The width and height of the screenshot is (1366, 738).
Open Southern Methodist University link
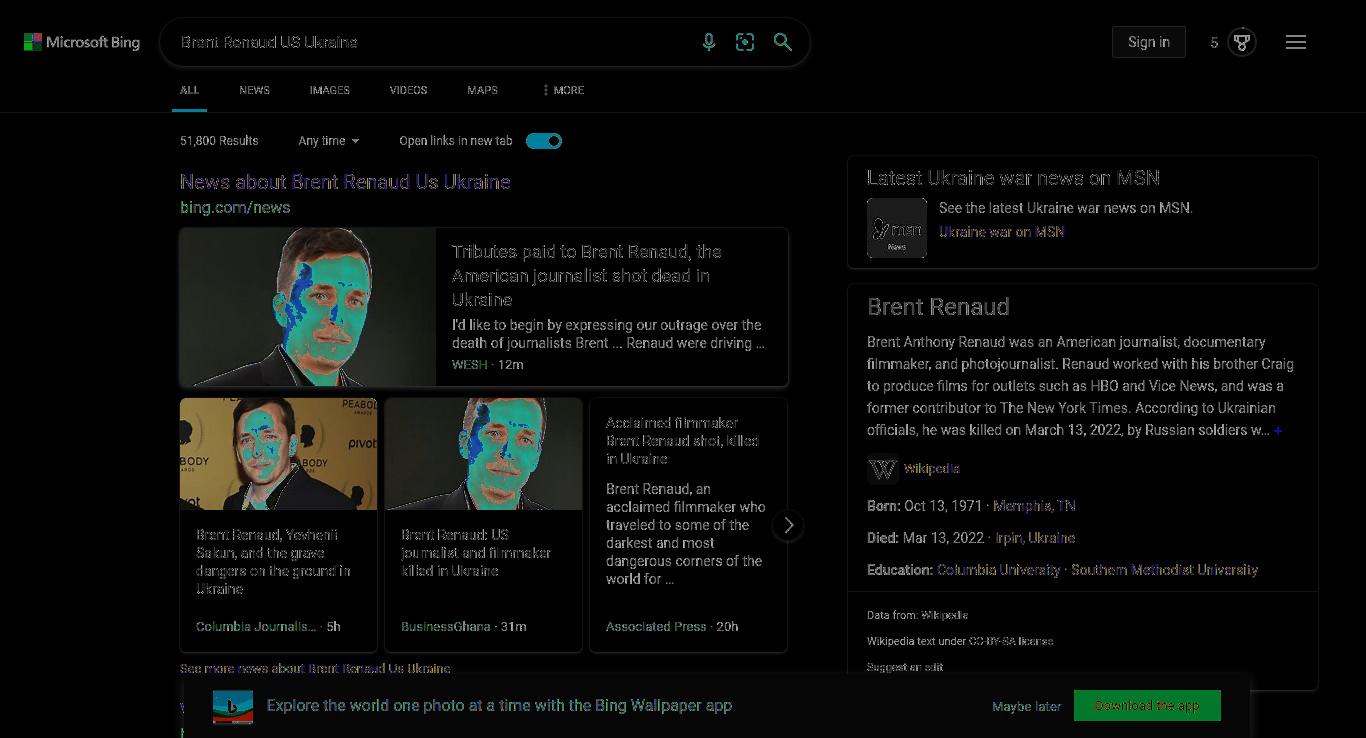[x=1165, y=570]
